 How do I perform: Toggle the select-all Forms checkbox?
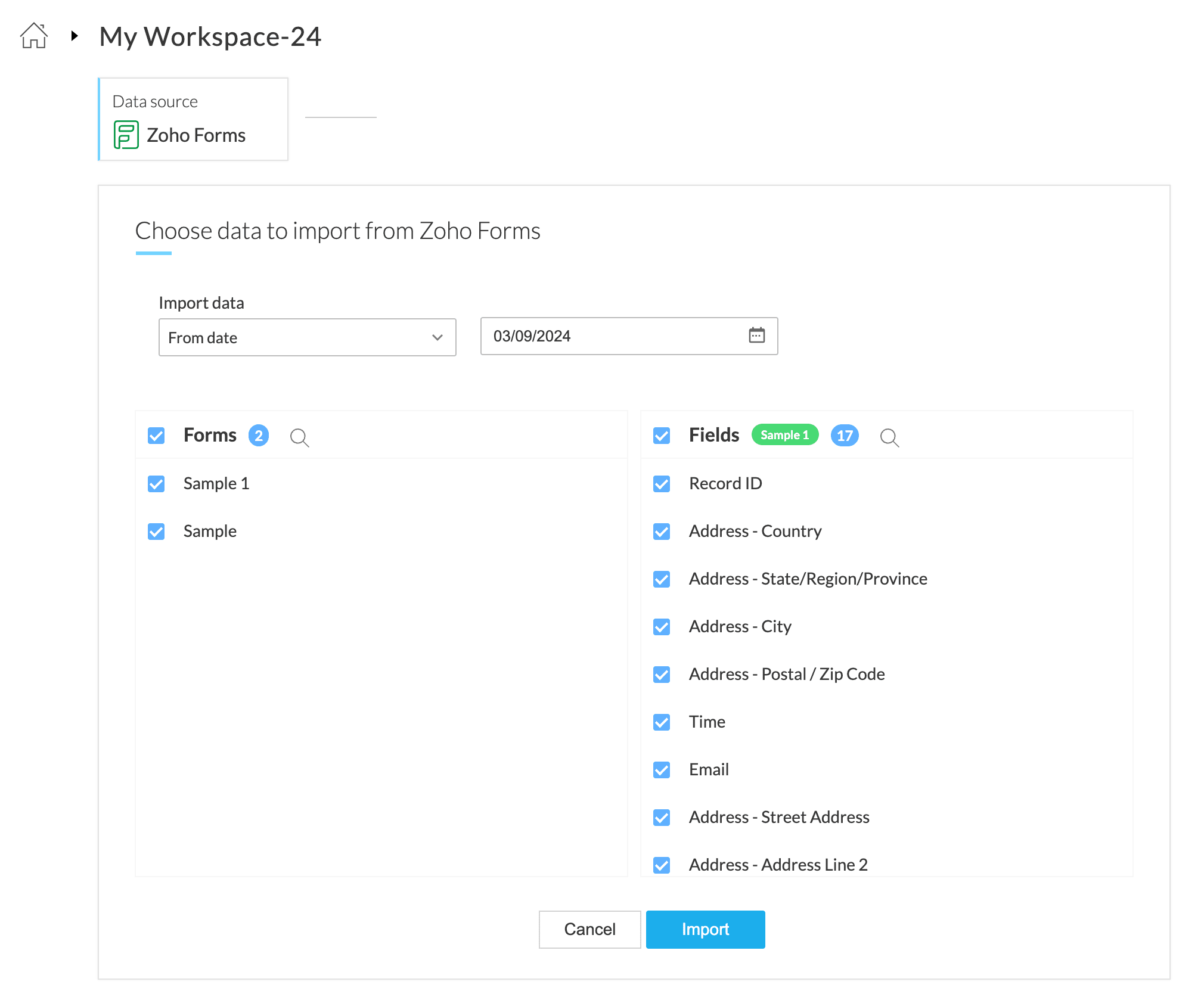click(x=156, y=436)
